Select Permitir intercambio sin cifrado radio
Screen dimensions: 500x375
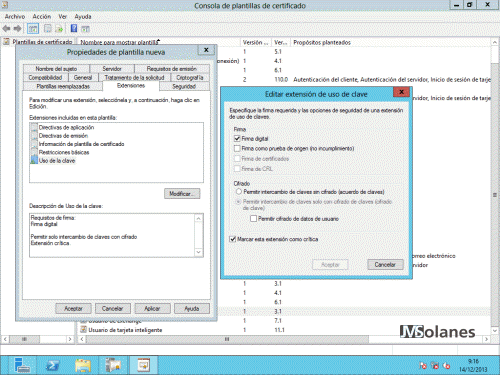(239, 191)
